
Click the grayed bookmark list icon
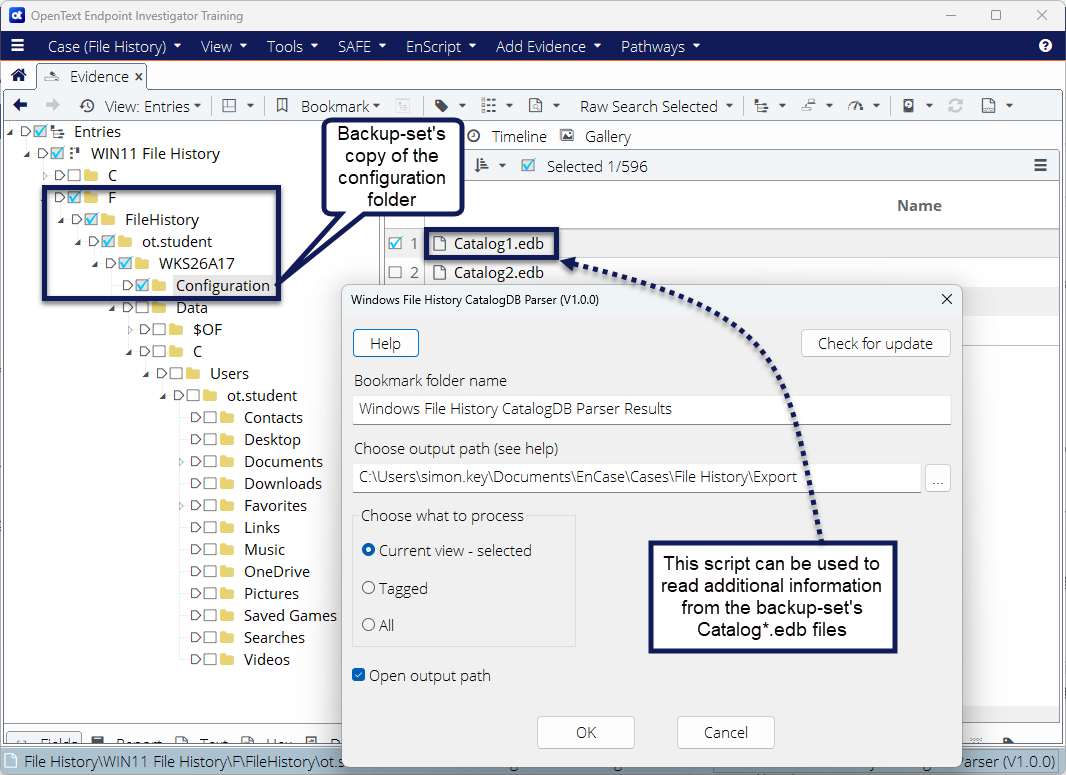tap(403, 106)
